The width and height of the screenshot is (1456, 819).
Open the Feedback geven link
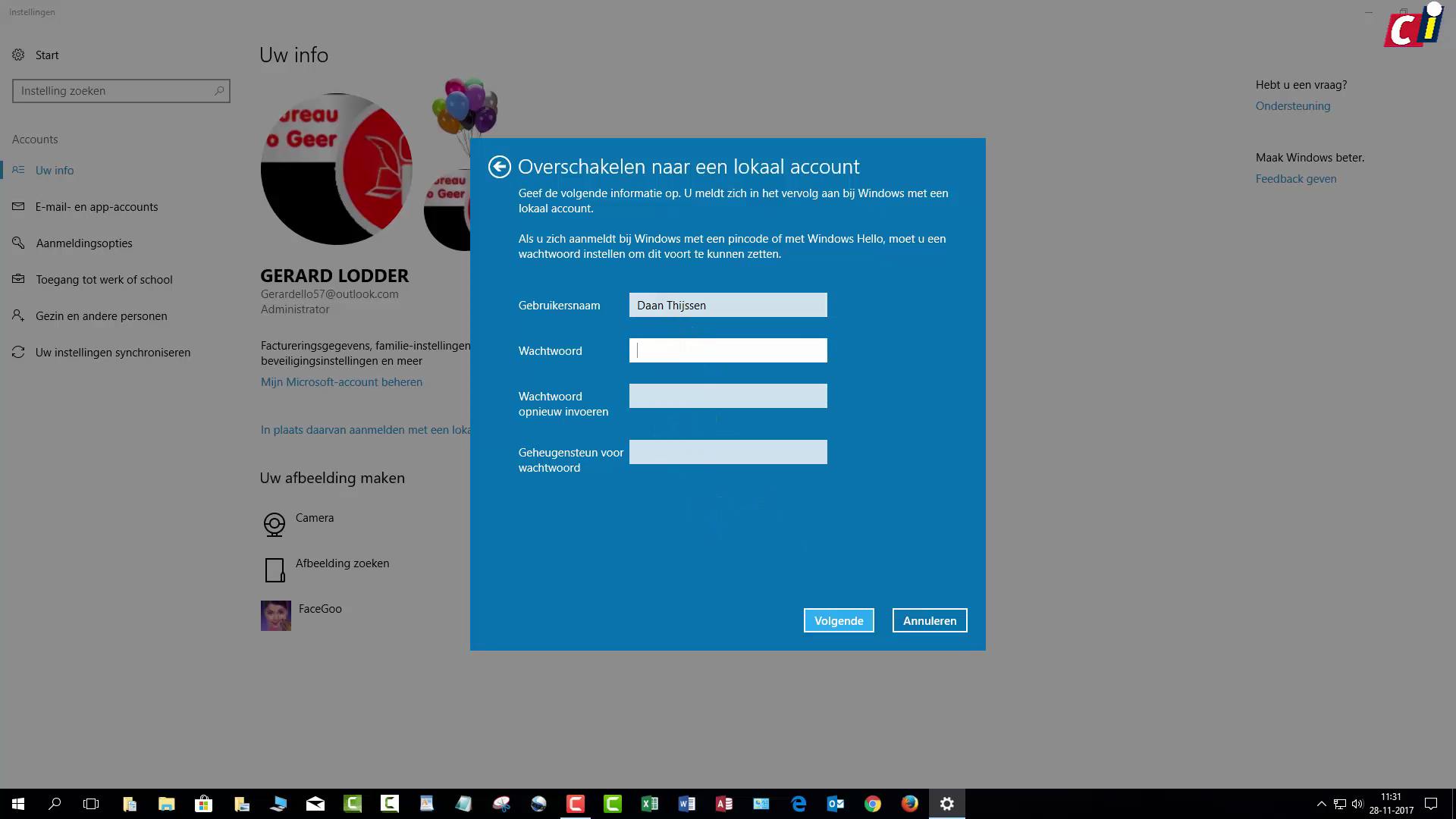(1296, 178)
